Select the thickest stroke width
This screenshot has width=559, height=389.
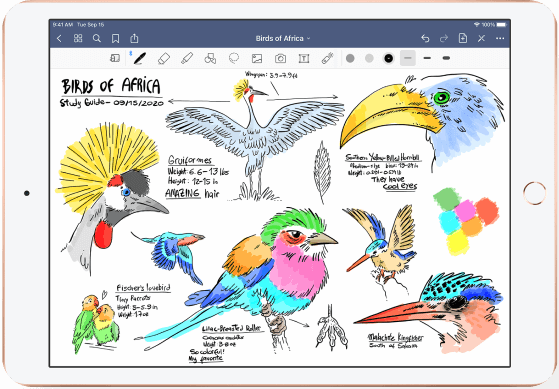(x=446, y=58)
